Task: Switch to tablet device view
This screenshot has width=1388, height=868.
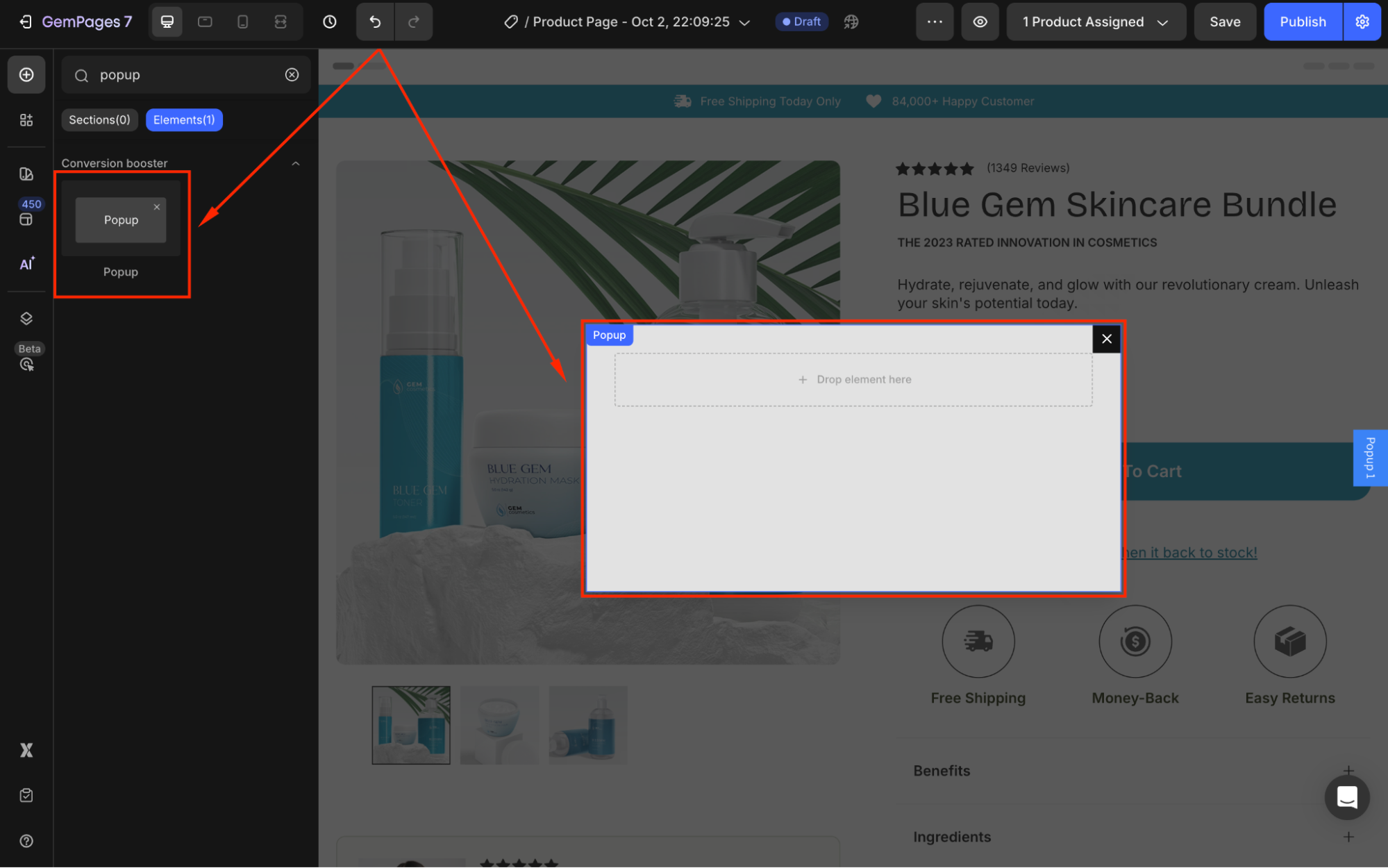Action: (205, 22)
